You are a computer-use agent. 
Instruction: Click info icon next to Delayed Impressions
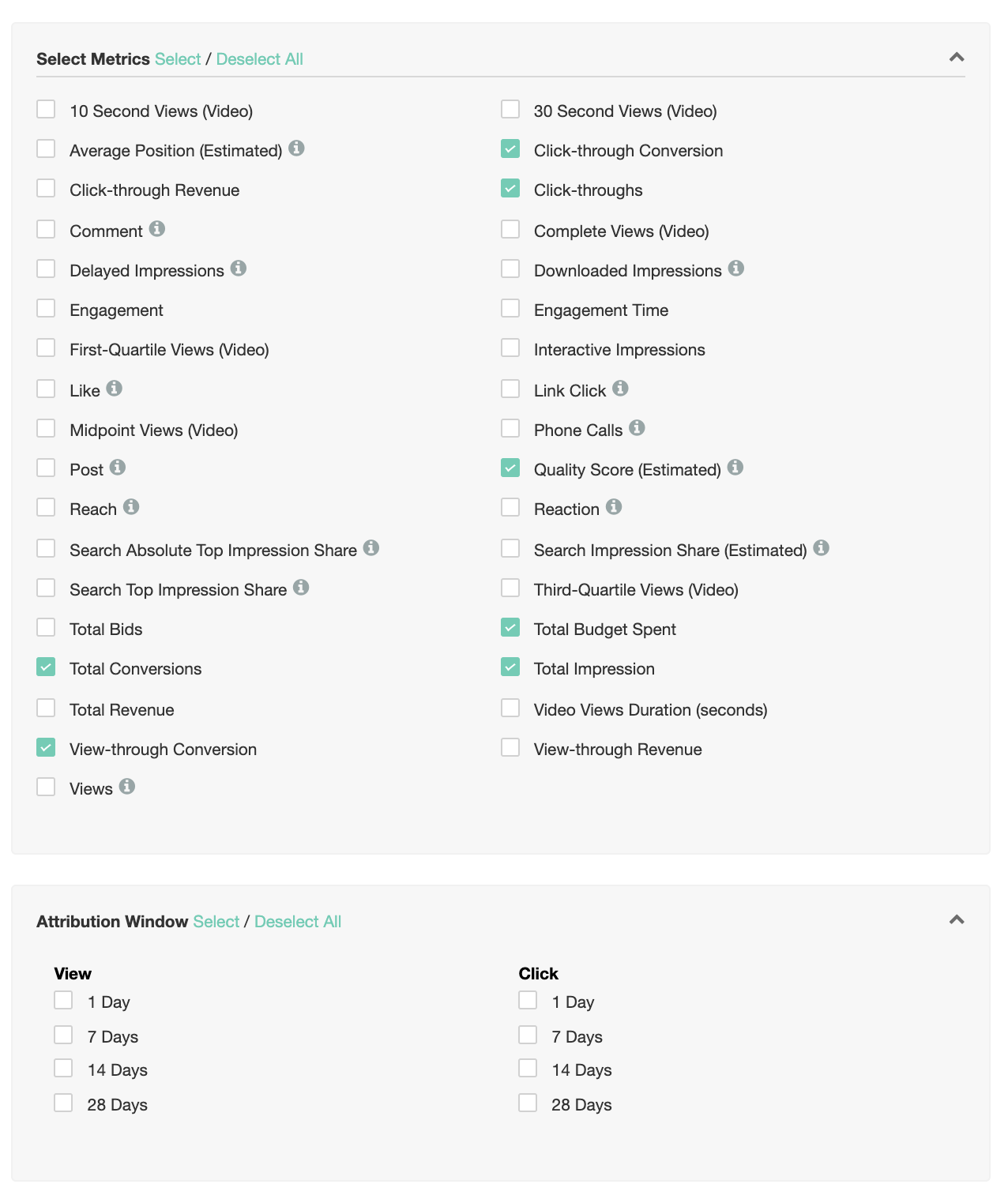[239, 269]
